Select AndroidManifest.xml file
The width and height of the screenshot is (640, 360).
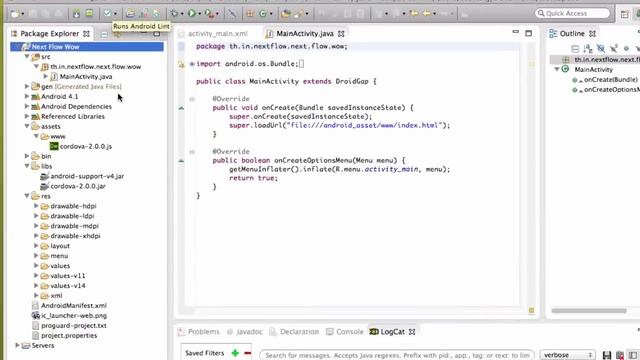pyautogui.click(x=69, y=305)
